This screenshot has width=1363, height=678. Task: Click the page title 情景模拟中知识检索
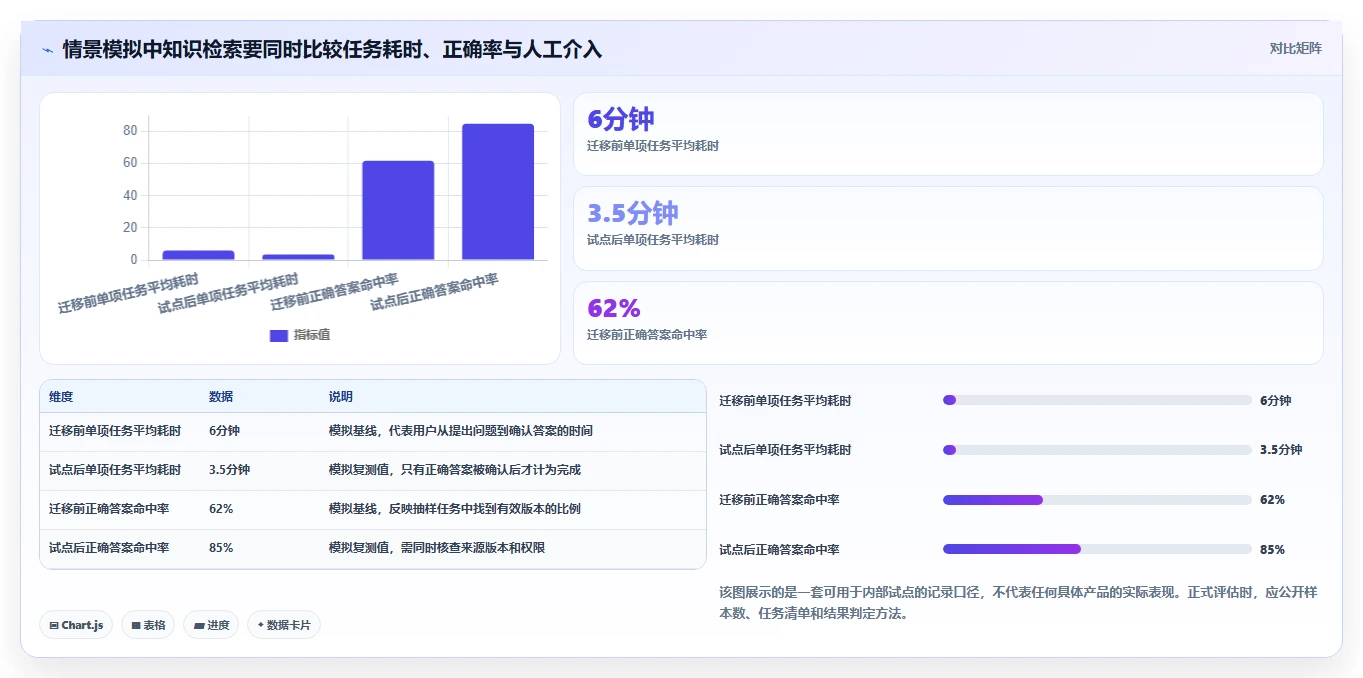tap(332, 50)
